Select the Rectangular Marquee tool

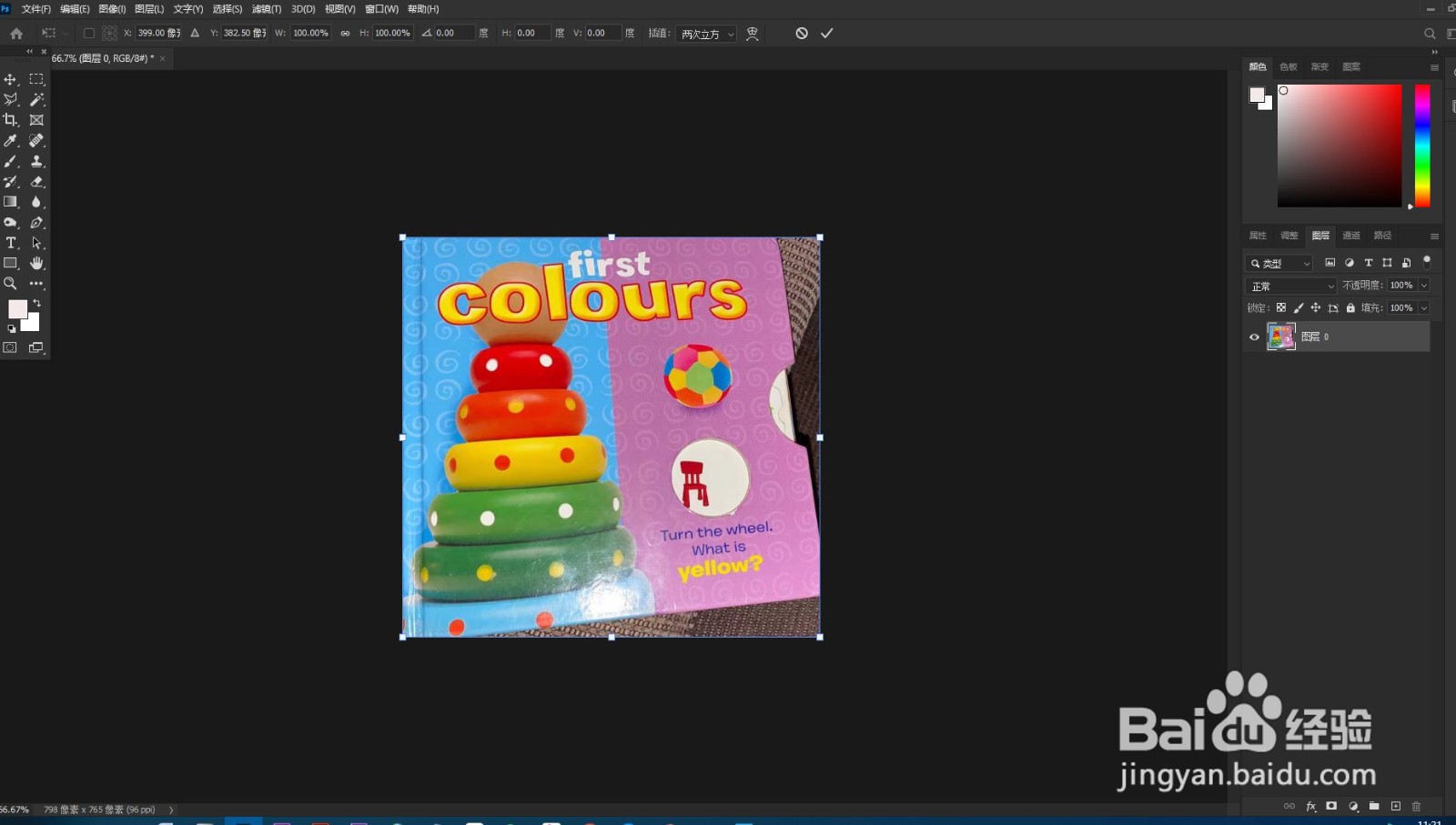[x=36, y=79]
